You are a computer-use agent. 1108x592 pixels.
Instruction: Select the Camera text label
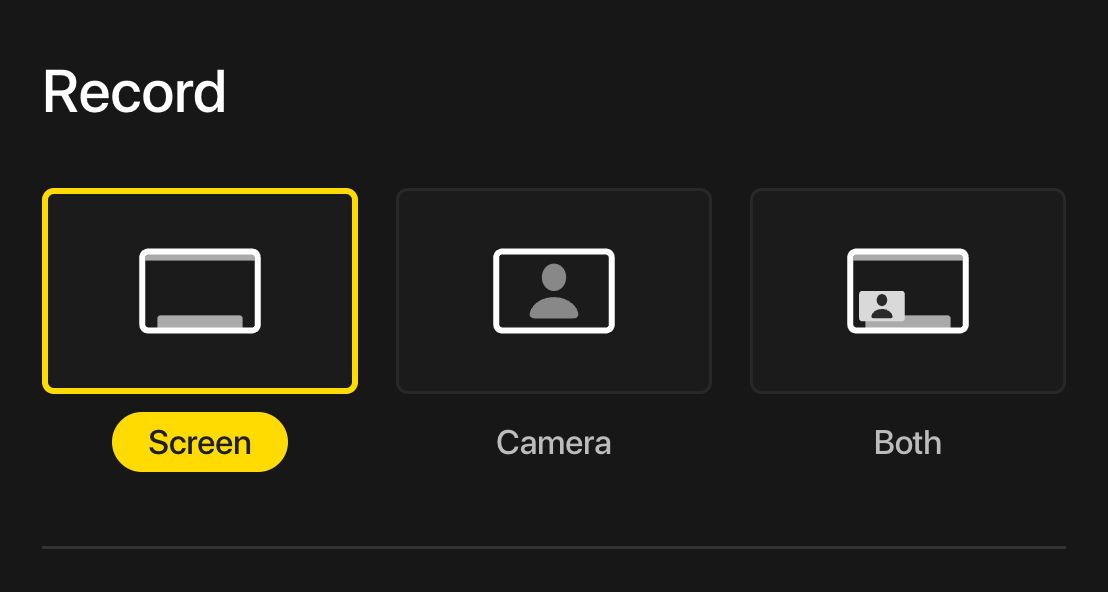tap(553, 442)
